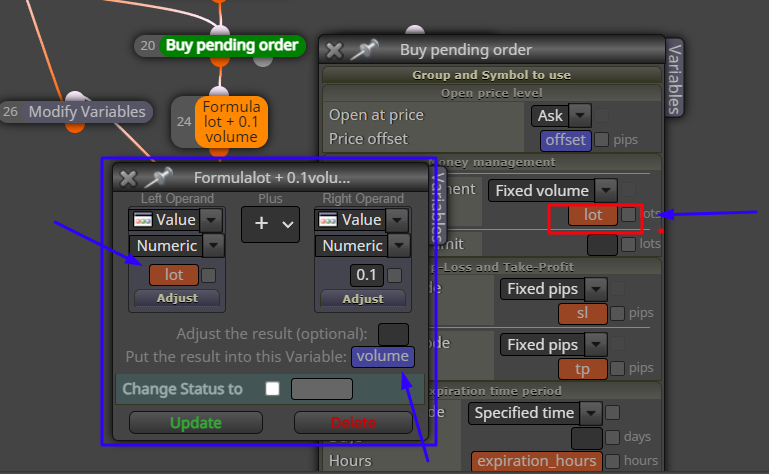Click the Left Operand Value type icon

[143, 220]
